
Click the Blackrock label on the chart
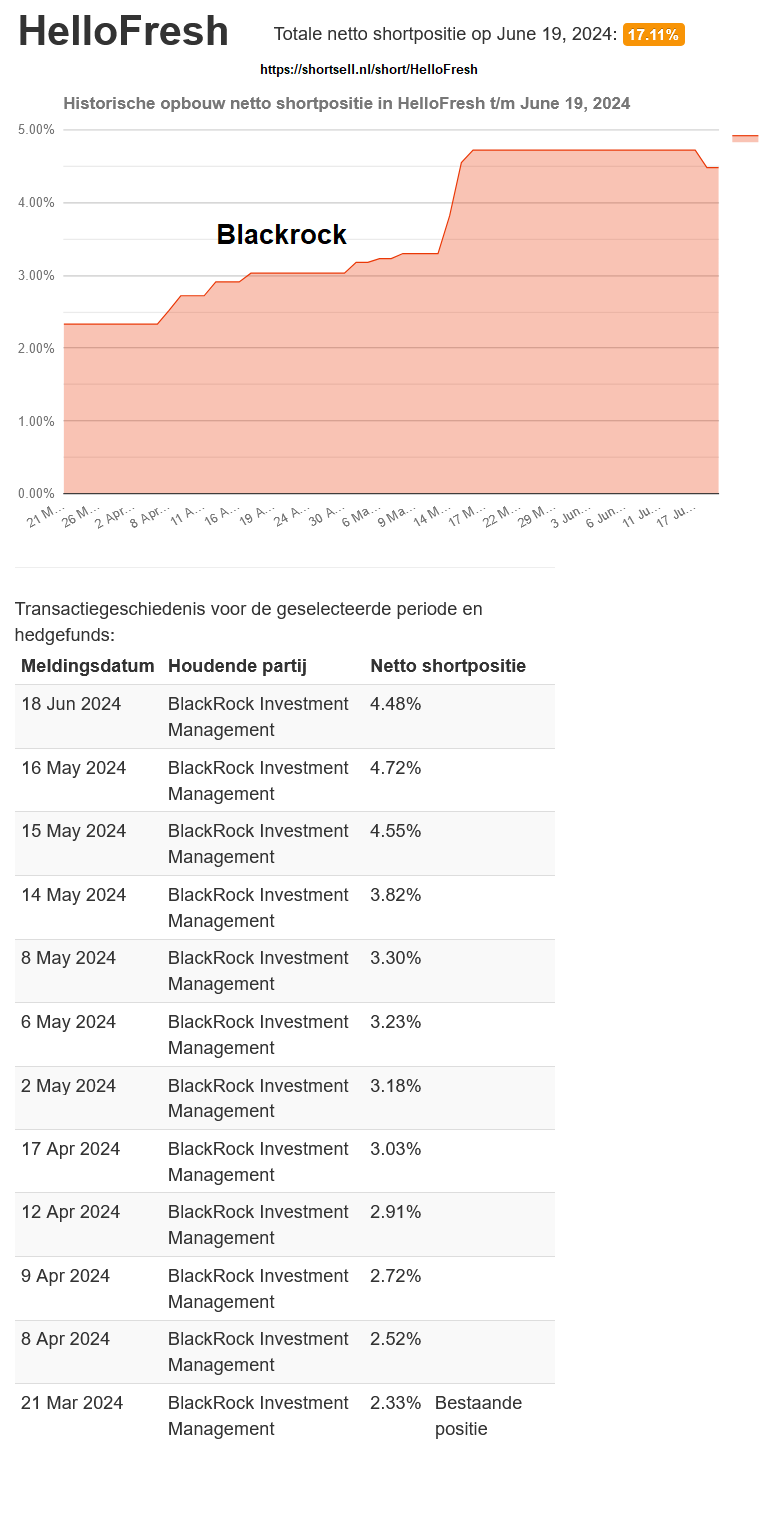coord(281,235)
